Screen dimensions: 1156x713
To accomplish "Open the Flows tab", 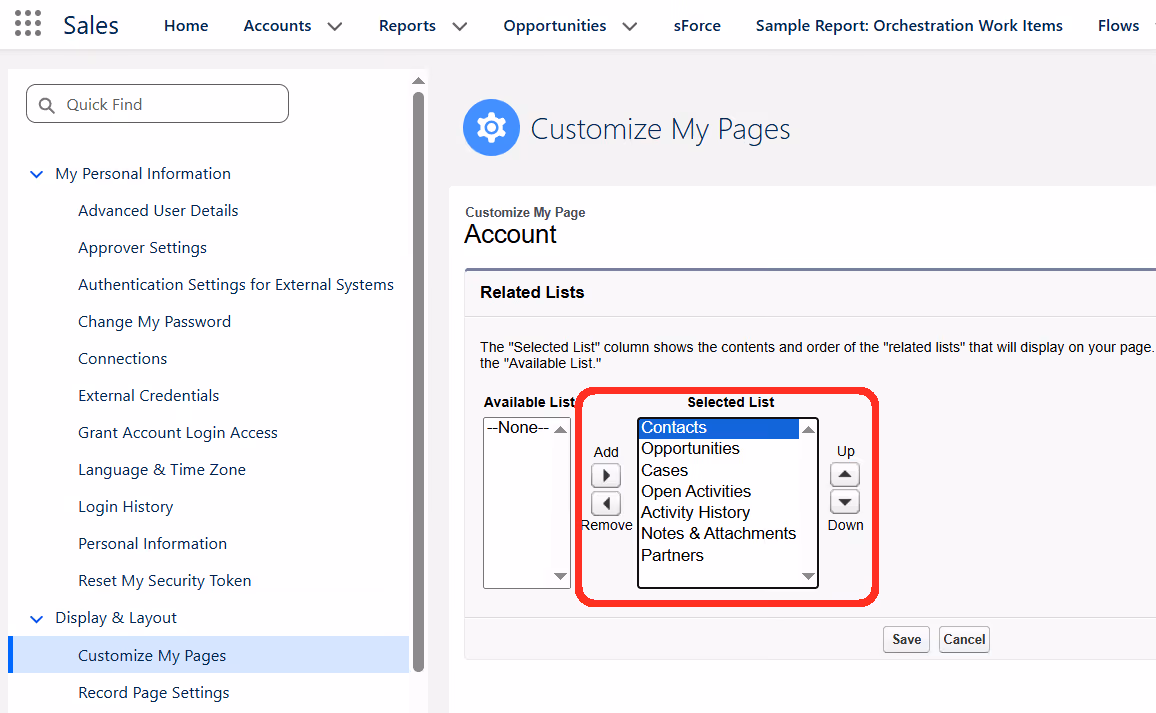I will click(1118, 26).
